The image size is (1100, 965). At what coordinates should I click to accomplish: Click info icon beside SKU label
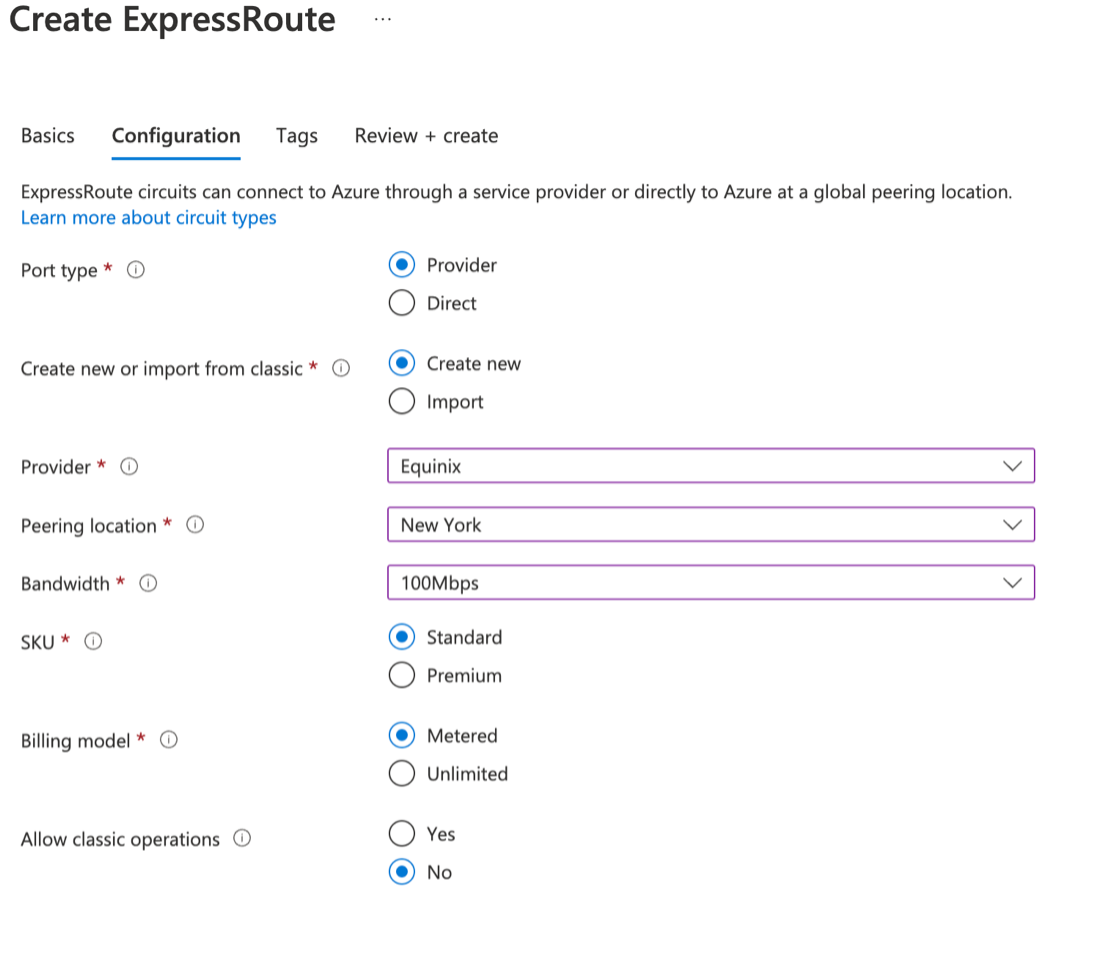(x=93, y=642)
